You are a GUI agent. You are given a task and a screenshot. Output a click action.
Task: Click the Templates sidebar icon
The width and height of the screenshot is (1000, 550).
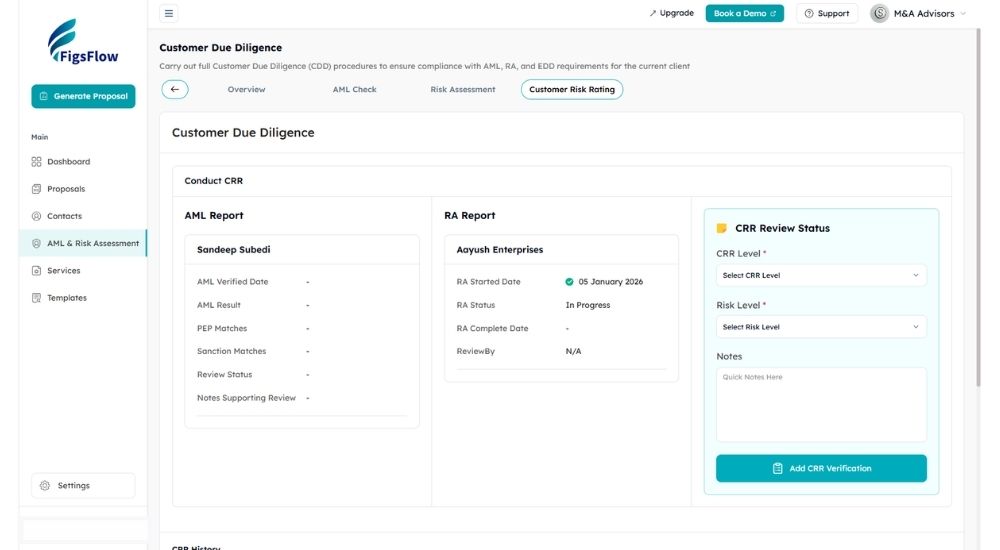(36, 298)
